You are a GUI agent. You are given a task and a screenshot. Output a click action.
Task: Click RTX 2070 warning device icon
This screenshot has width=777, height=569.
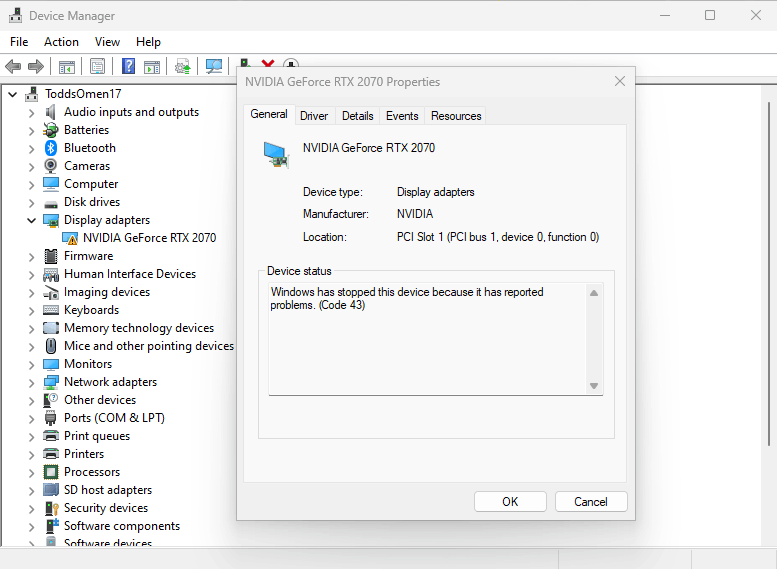[x=70, y=238]
